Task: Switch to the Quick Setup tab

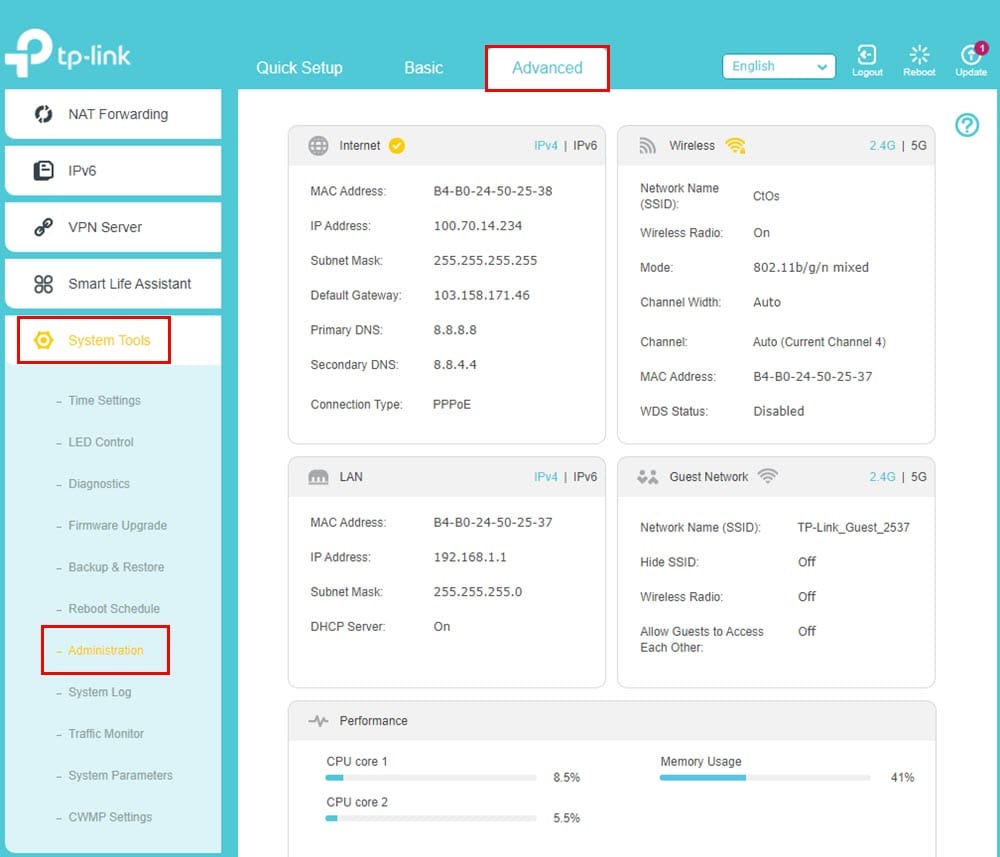Action: pos(299,68)
